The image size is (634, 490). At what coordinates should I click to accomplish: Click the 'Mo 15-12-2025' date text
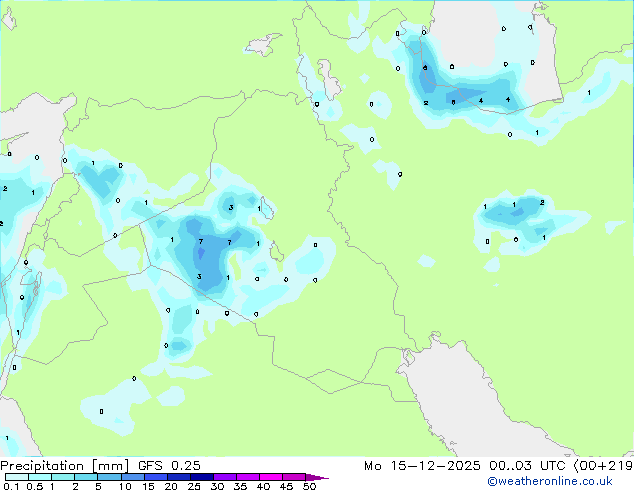pos(422,466)
